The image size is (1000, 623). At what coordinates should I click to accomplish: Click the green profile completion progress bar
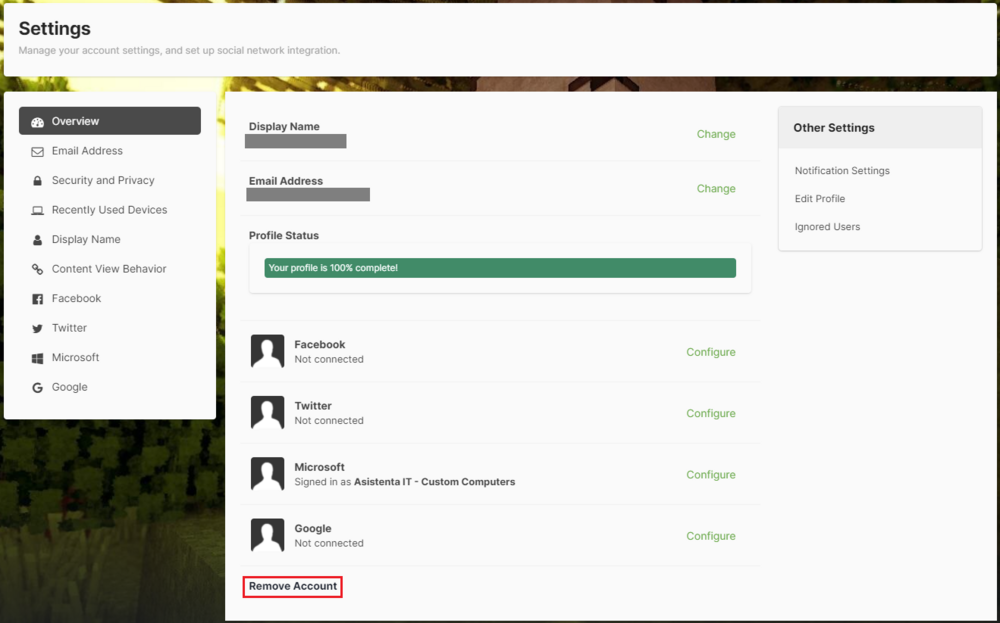(500, 268)
